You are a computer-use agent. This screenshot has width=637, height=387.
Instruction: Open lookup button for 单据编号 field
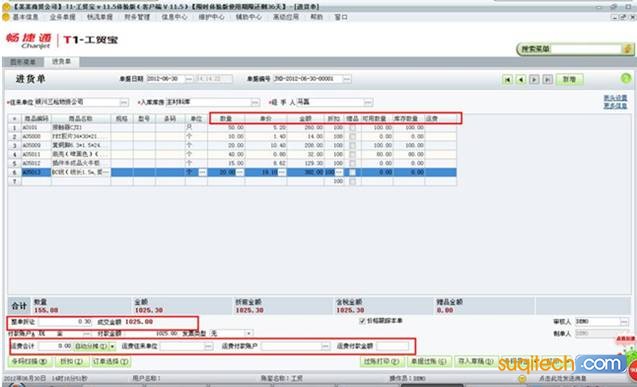[x=347, y=79]
